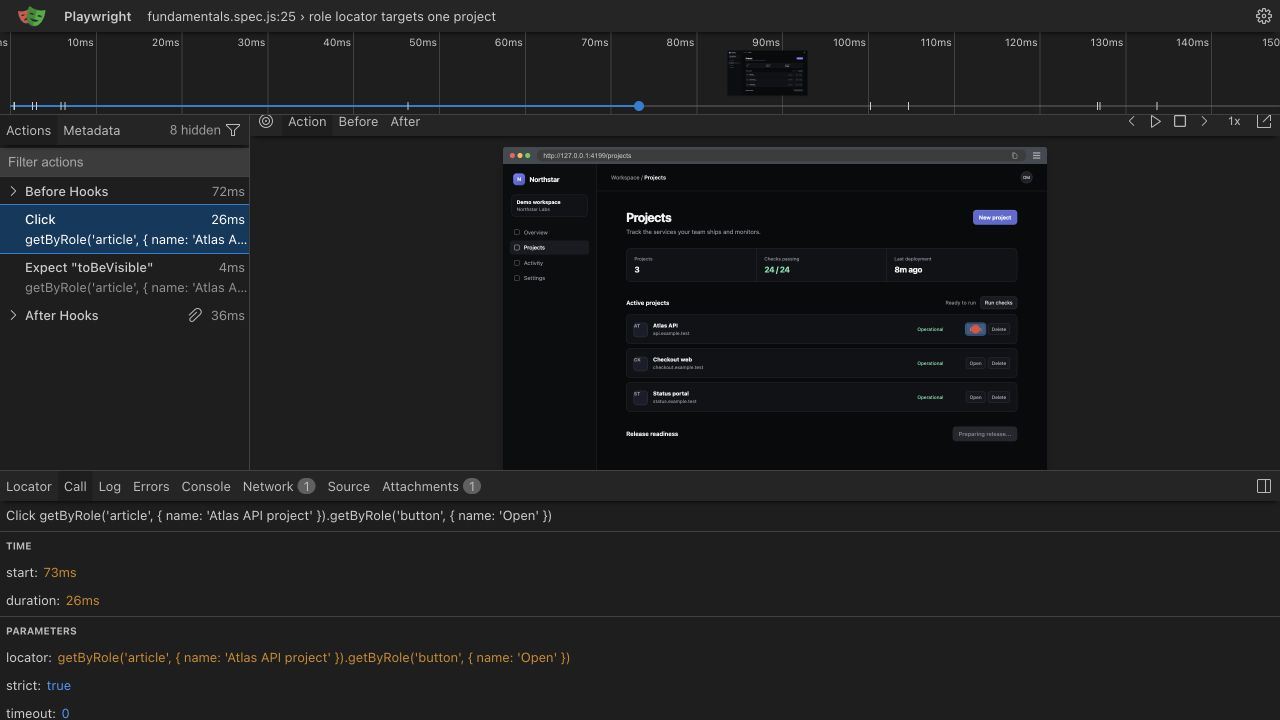Show the Action snapshot tab
This screenshot has width=1280, height=720.
click(x=307, y=121)
